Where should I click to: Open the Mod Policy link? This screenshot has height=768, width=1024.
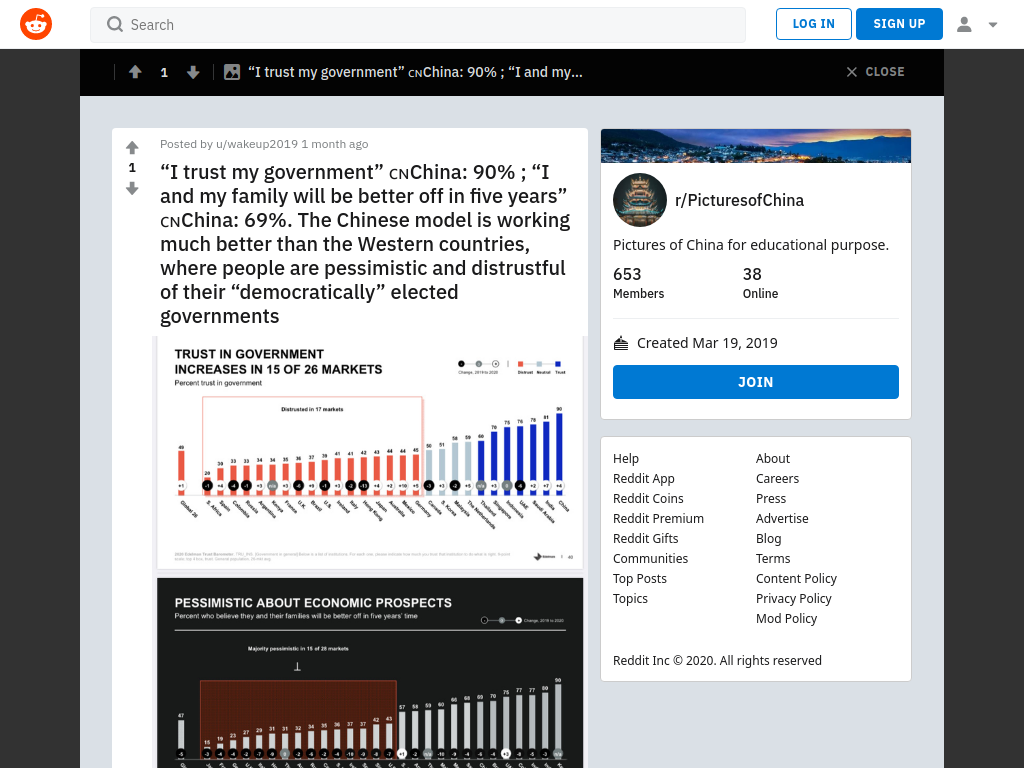coord(787,618)
